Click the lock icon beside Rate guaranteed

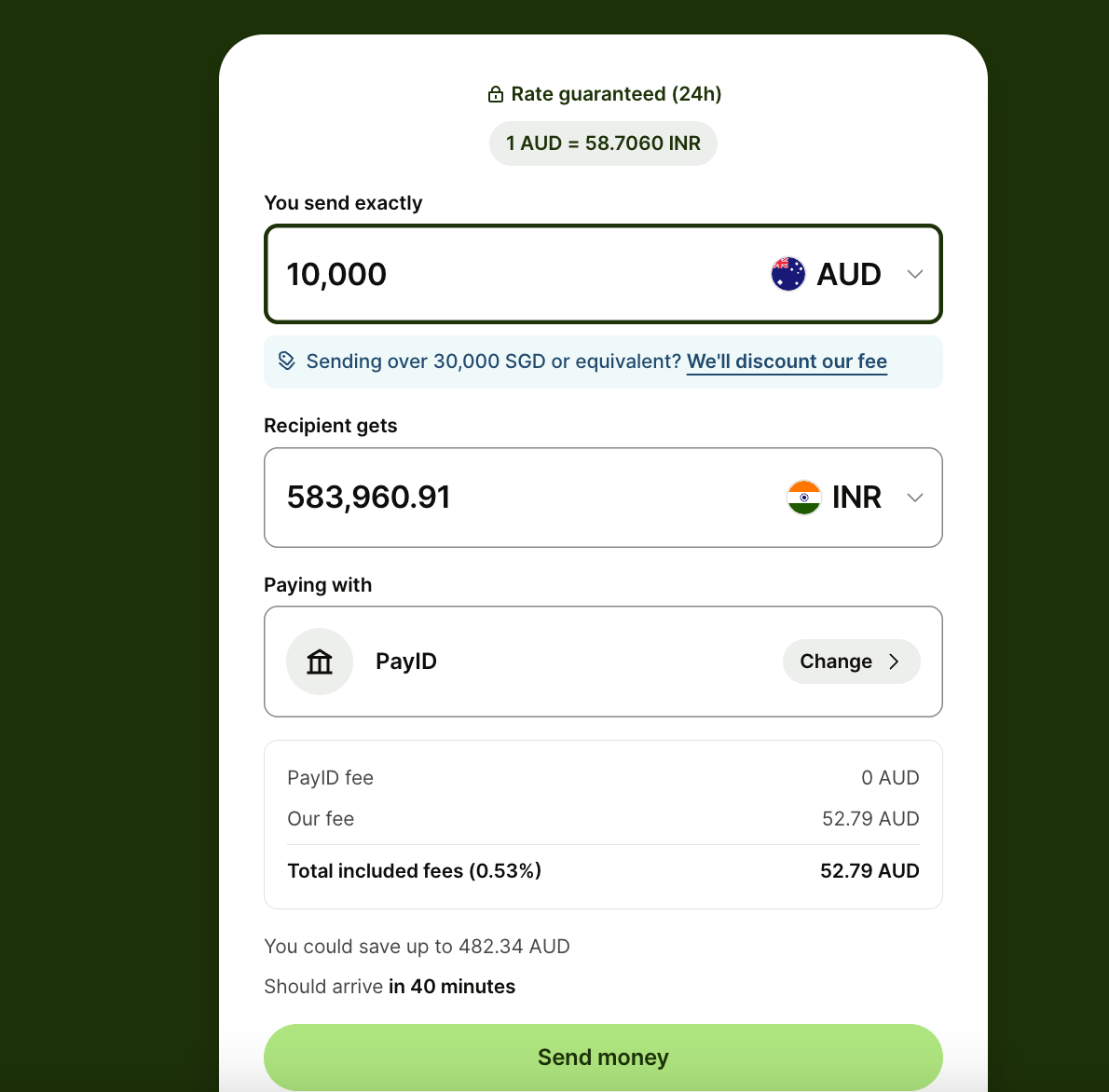click(x=495, y=94)
